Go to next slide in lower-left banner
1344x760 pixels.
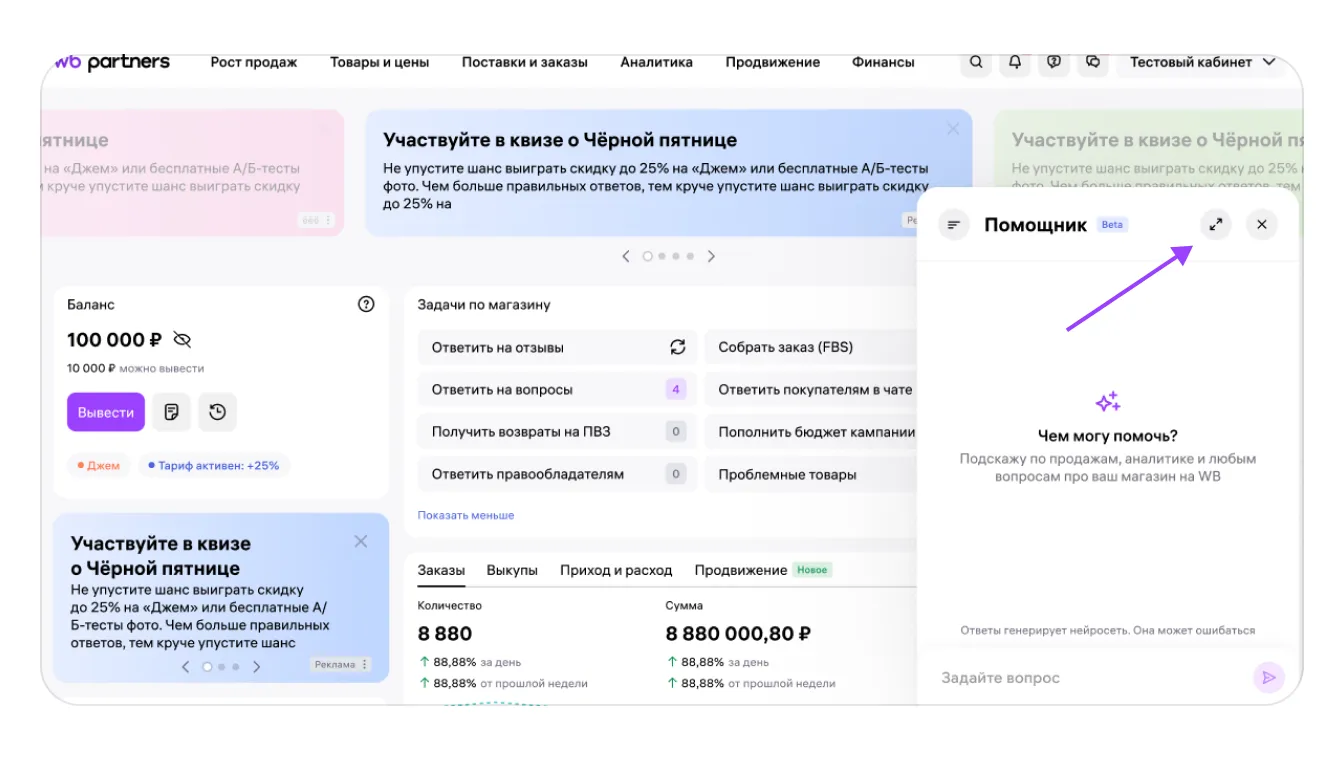click(x=257, y=666)
